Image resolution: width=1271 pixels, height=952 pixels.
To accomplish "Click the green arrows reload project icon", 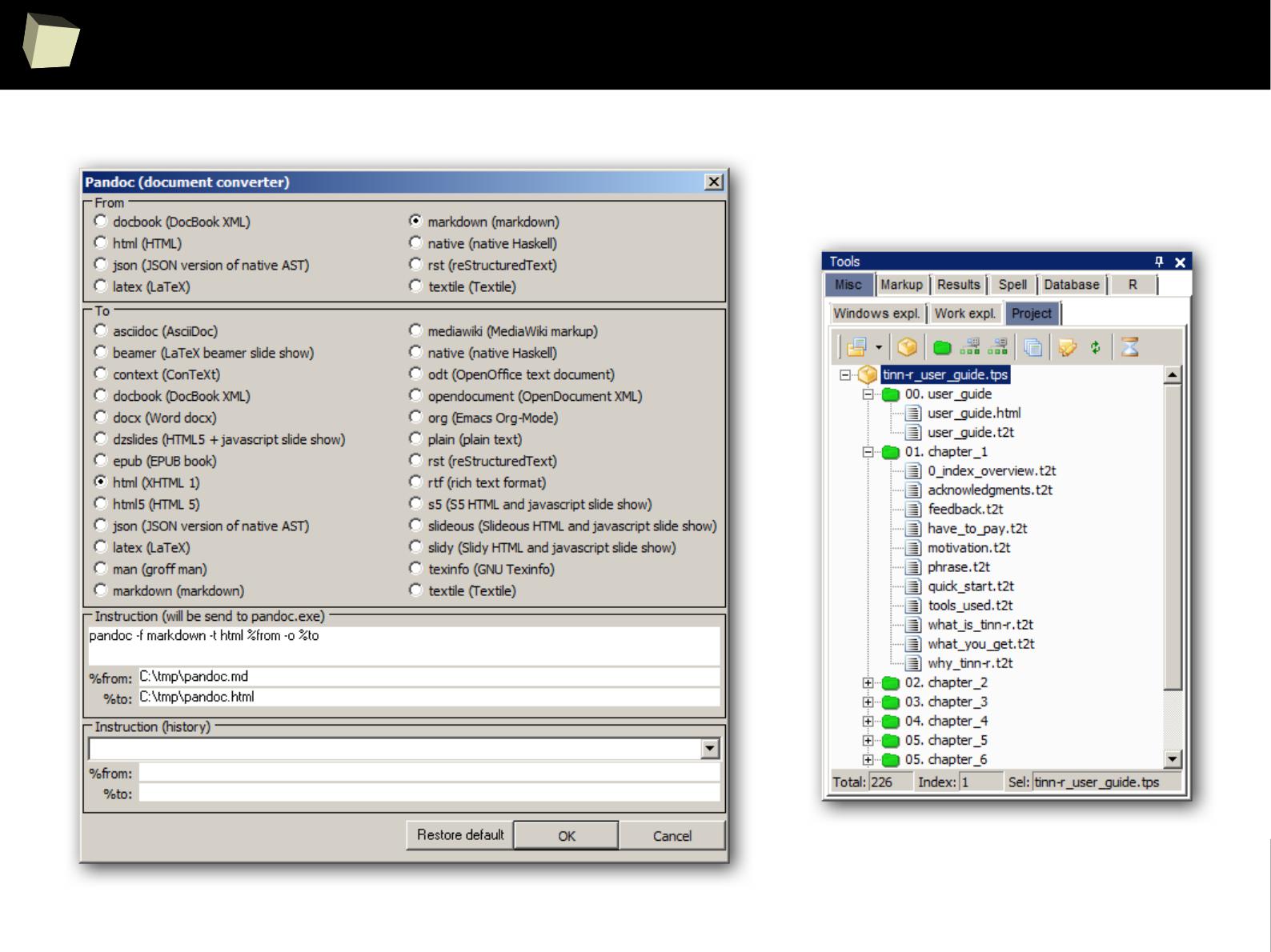I will pyautogui.click(x=1096, y=347).
